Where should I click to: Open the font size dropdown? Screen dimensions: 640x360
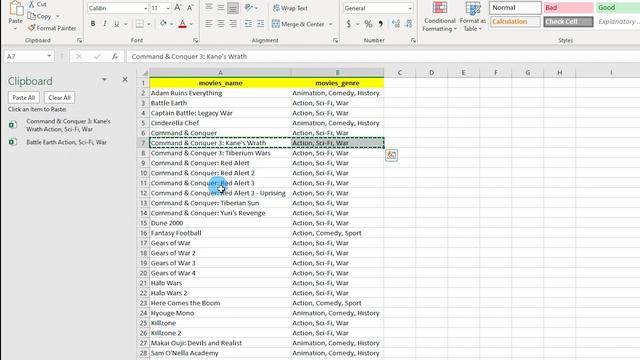pos(167,8)
